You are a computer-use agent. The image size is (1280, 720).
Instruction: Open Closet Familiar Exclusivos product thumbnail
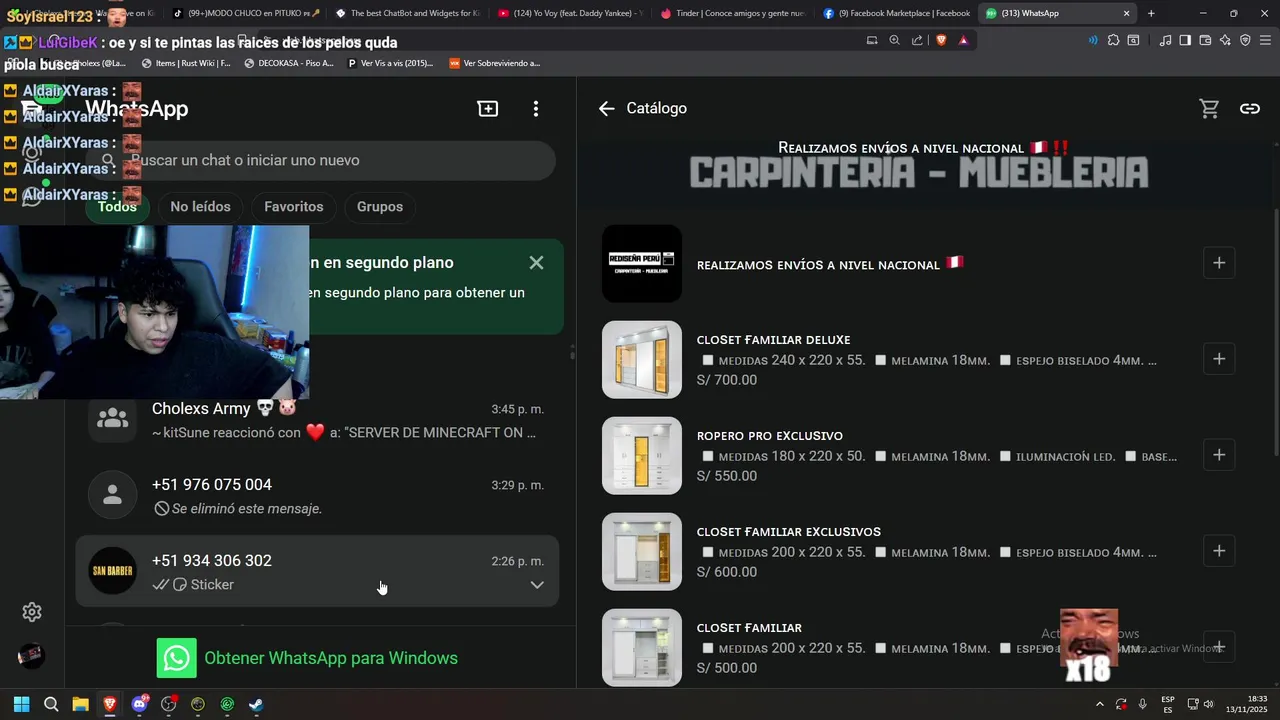tap(642, 551)
